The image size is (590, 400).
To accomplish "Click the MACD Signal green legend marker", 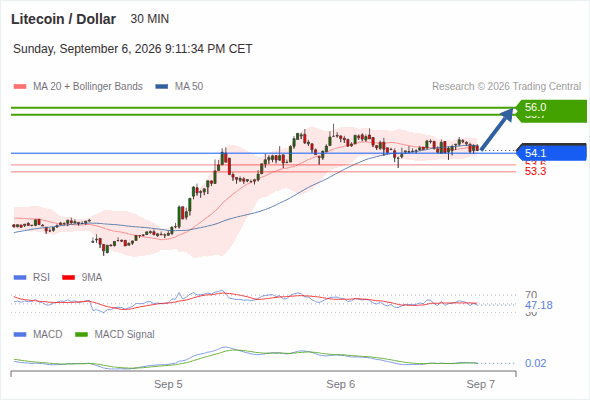I will pyautogui.click(x=81, y=335).
